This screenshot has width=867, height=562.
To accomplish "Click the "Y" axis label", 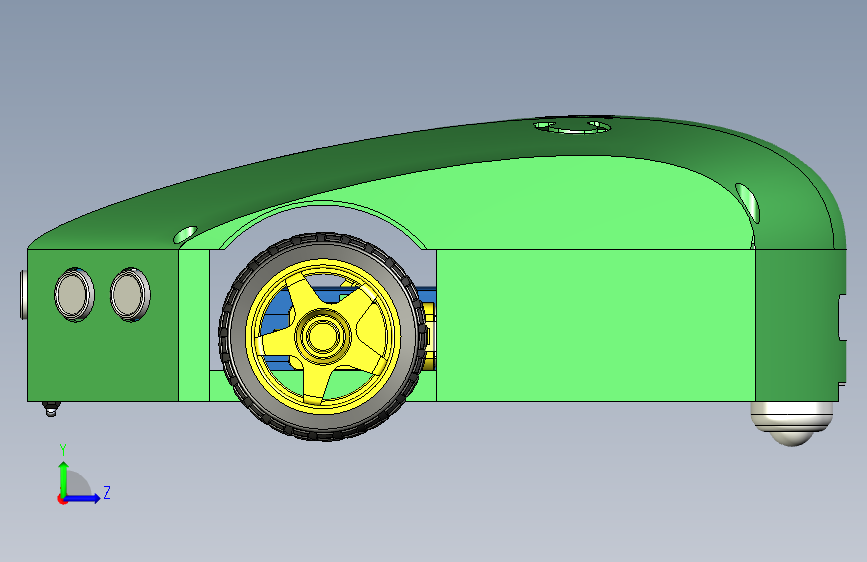I will click(63, 450).
